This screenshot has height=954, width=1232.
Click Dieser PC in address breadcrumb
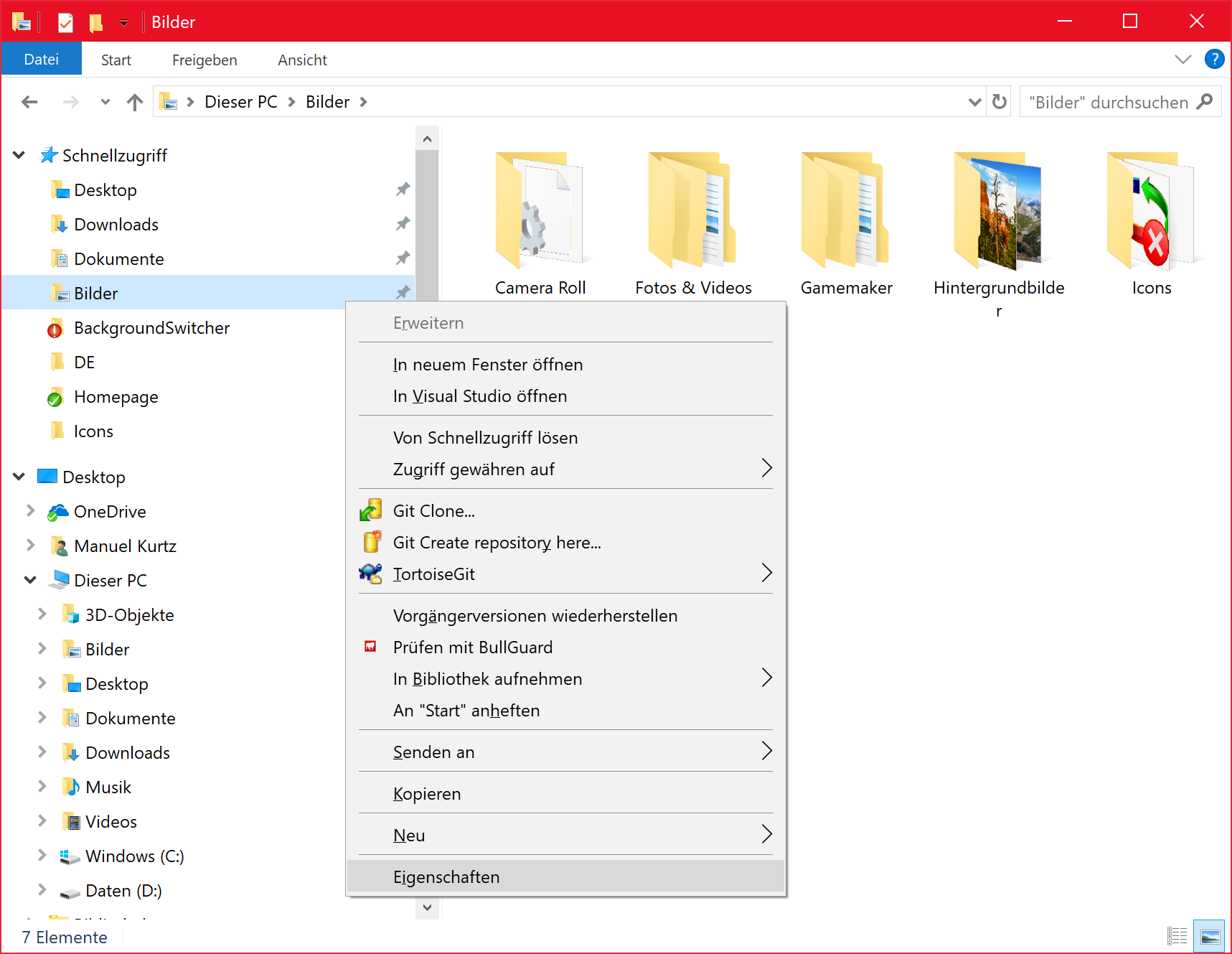[240, 102]
